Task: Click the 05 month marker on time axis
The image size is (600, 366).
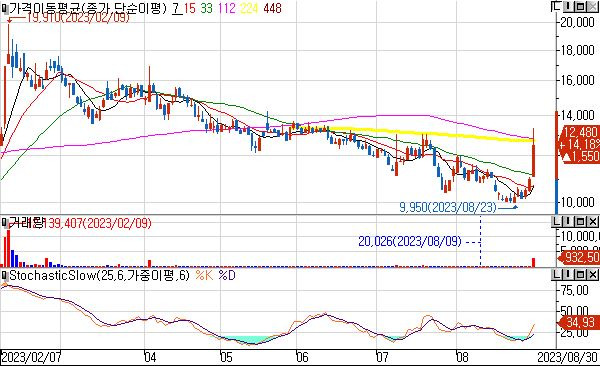Action: [x=226, y=358]
